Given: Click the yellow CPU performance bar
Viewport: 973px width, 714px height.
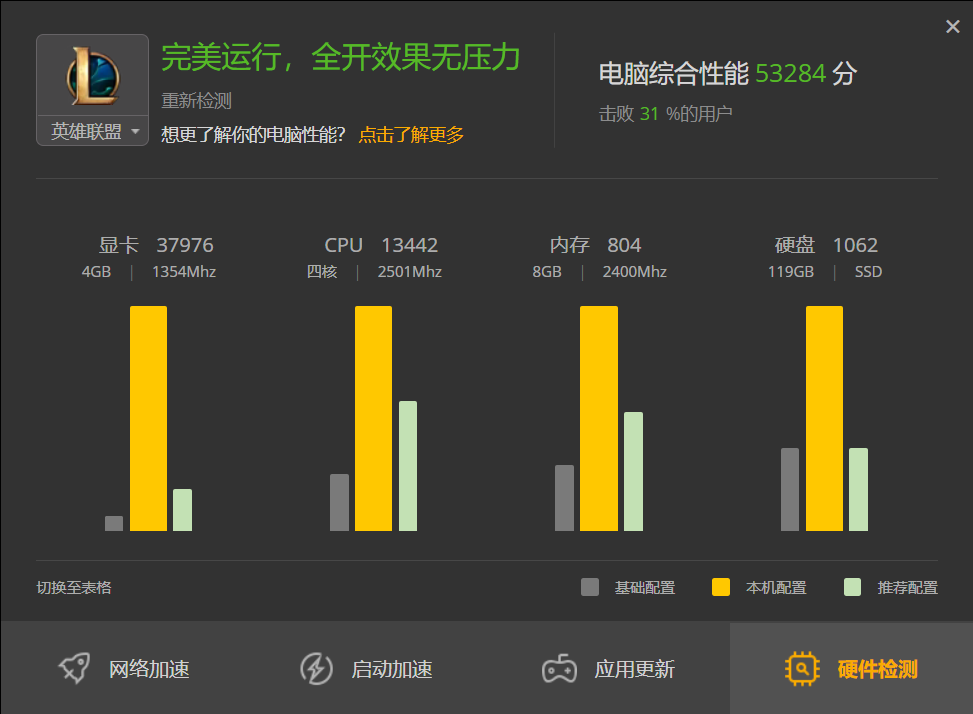Looking at the screenshot, I should (x=374, y=418).
